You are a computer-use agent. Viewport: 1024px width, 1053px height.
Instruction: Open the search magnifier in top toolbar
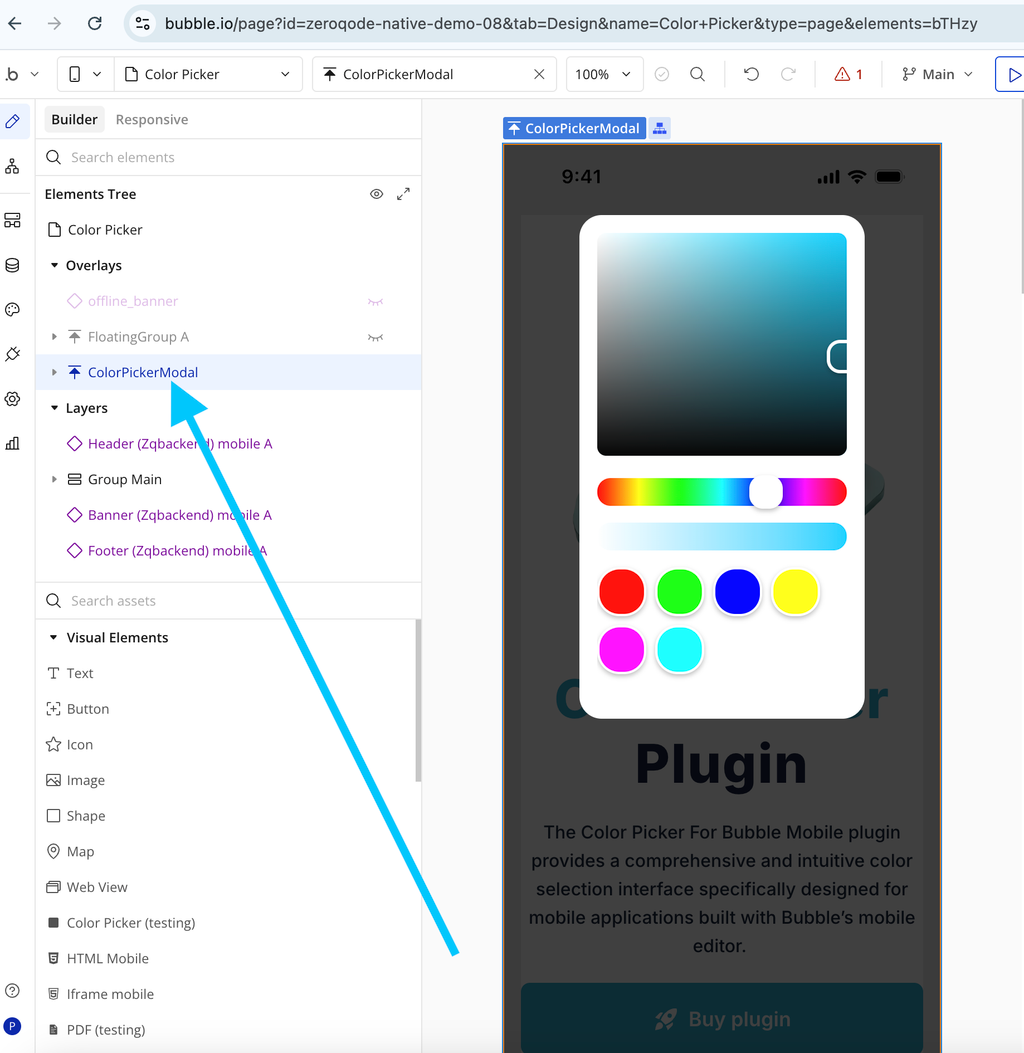click(x=698, y=74)
